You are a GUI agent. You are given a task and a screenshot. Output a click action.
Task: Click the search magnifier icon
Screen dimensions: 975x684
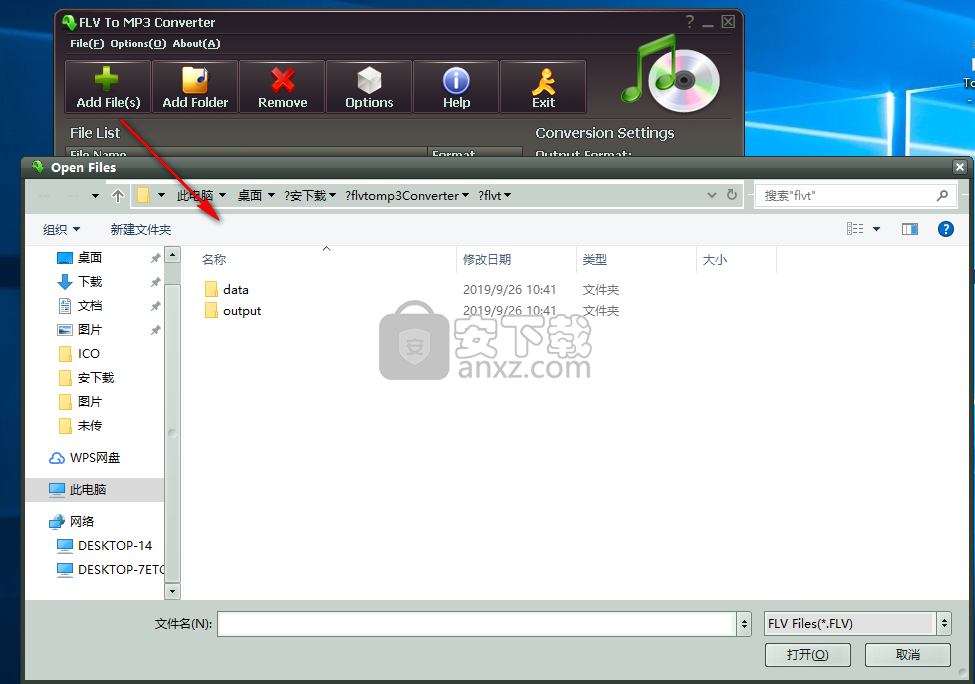tap(943, 196)
